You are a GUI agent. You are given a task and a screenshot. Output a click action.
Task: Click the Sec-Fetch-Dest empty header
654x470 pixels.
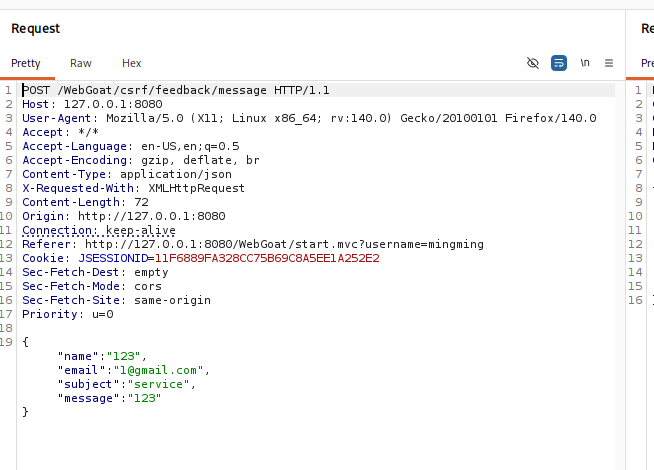(x=95, y=272)
